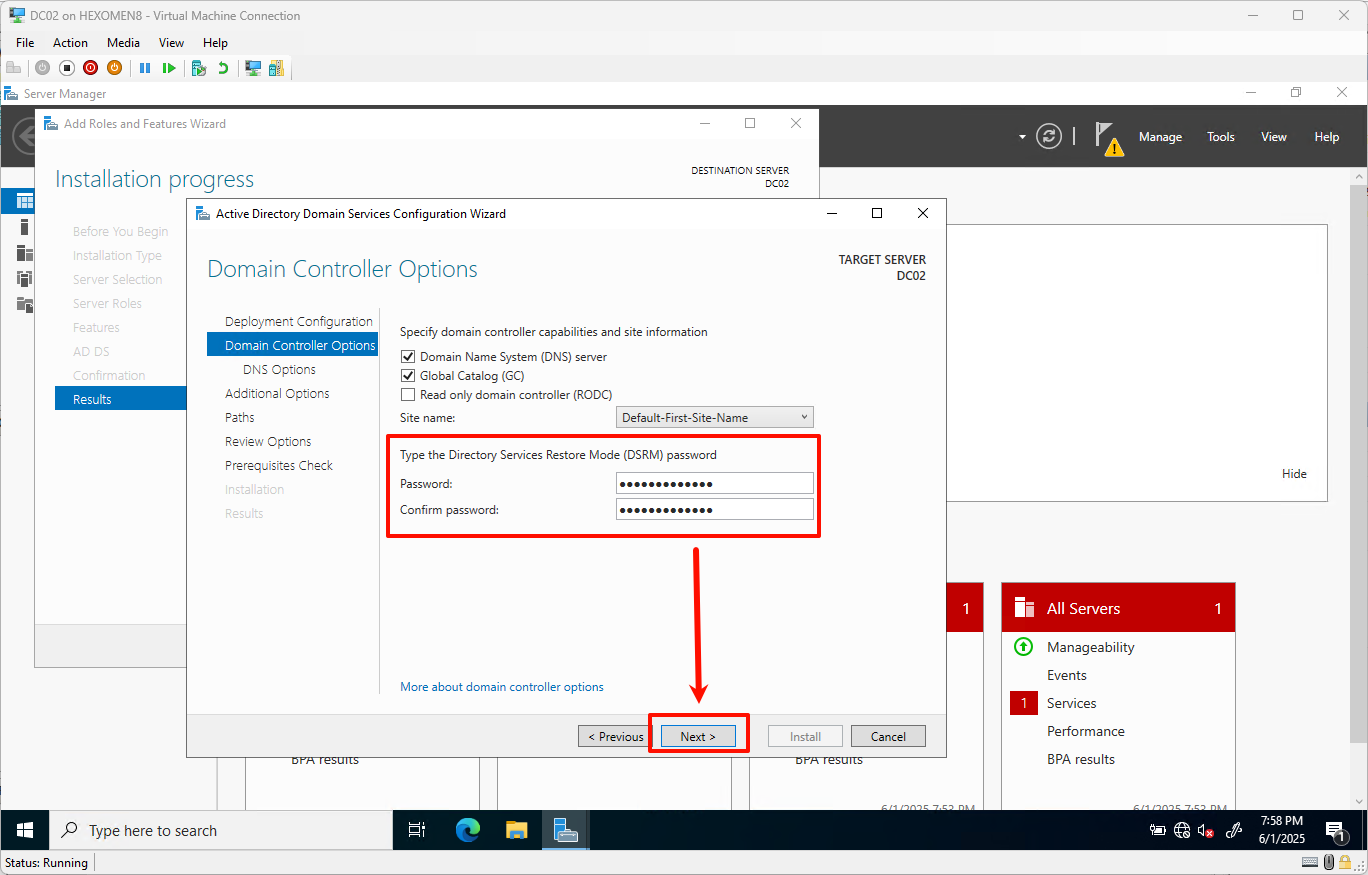1368x875 pixels.
Task: Go to Review Options step
Action: click(268, 441)
